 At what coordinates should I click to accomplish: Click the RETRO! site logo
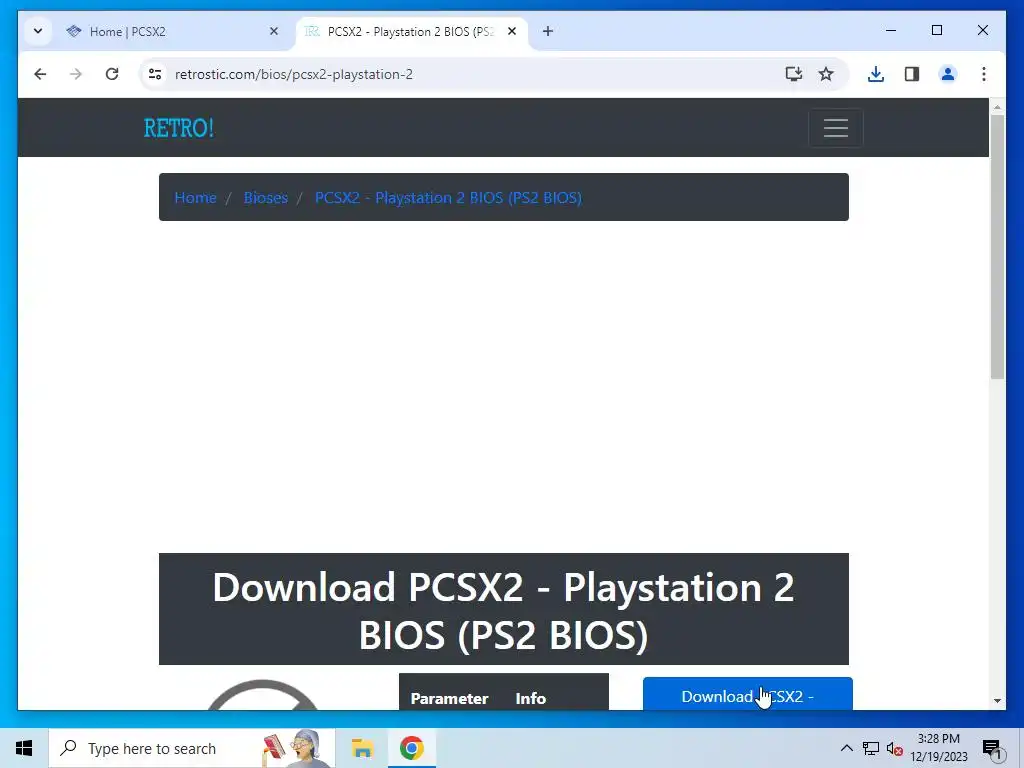point(178,128)
